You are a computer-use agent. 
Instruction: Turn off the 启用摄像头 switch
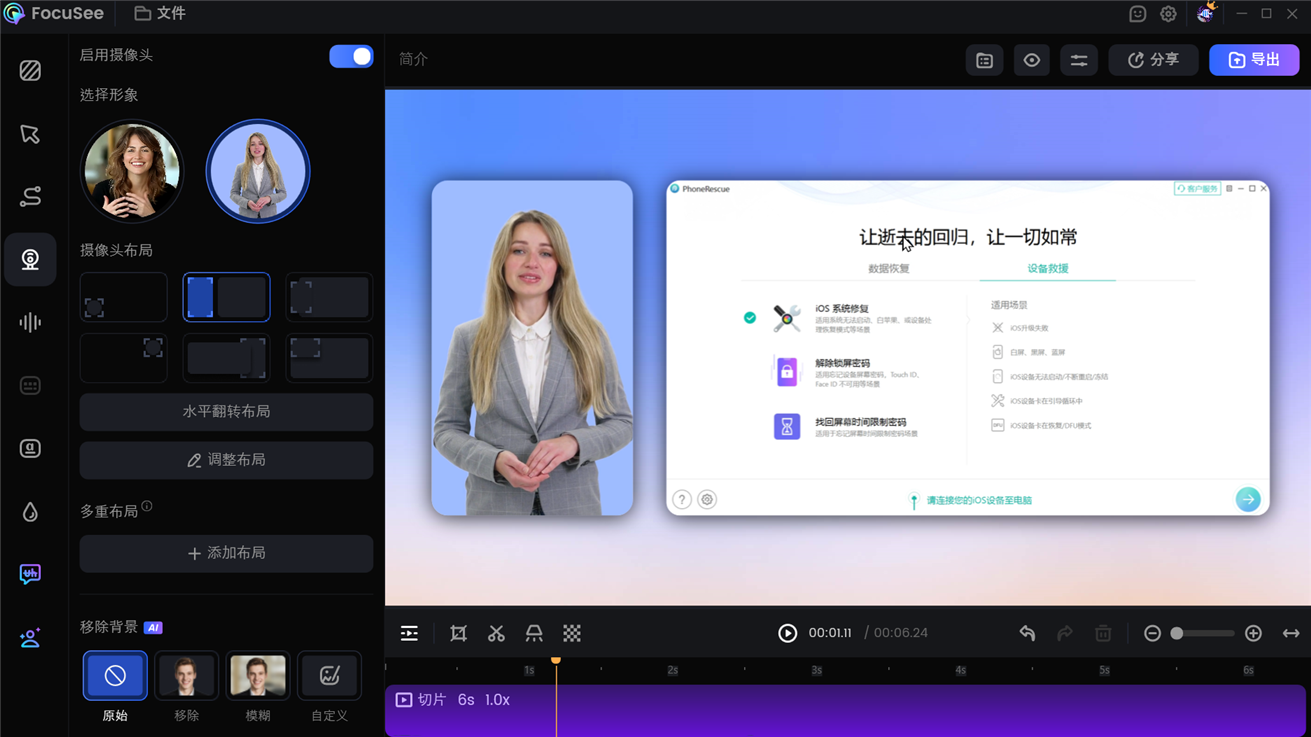point(351,56)
